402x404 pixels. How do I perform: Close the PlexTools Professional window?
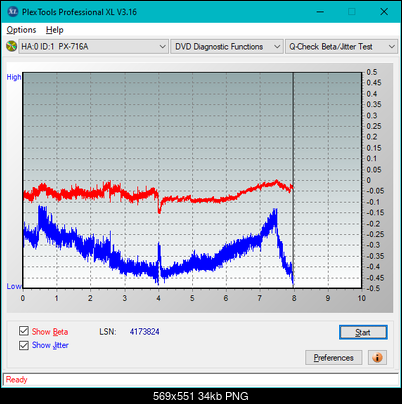pyautogui.click(x=384, y=12)
